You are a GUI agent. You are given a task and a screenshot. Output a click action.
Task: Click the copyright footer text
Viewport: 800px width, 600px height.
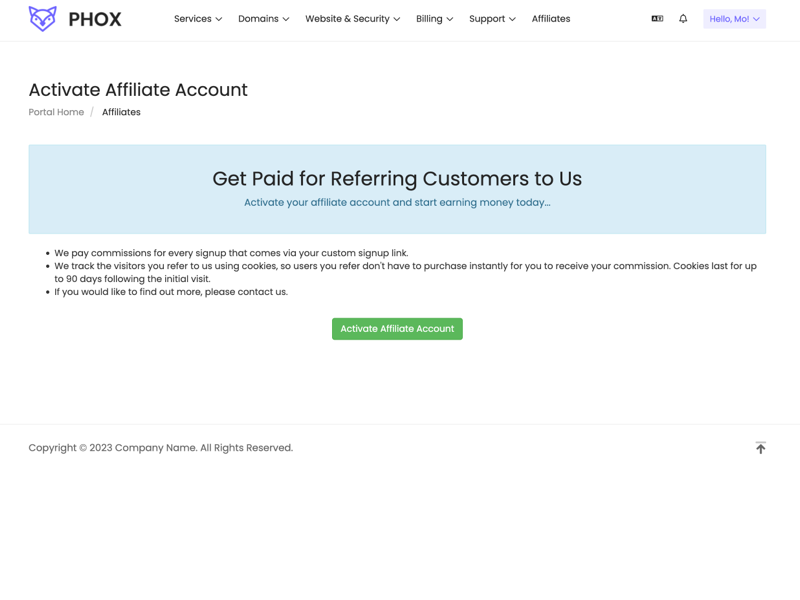tap(161, 448)
